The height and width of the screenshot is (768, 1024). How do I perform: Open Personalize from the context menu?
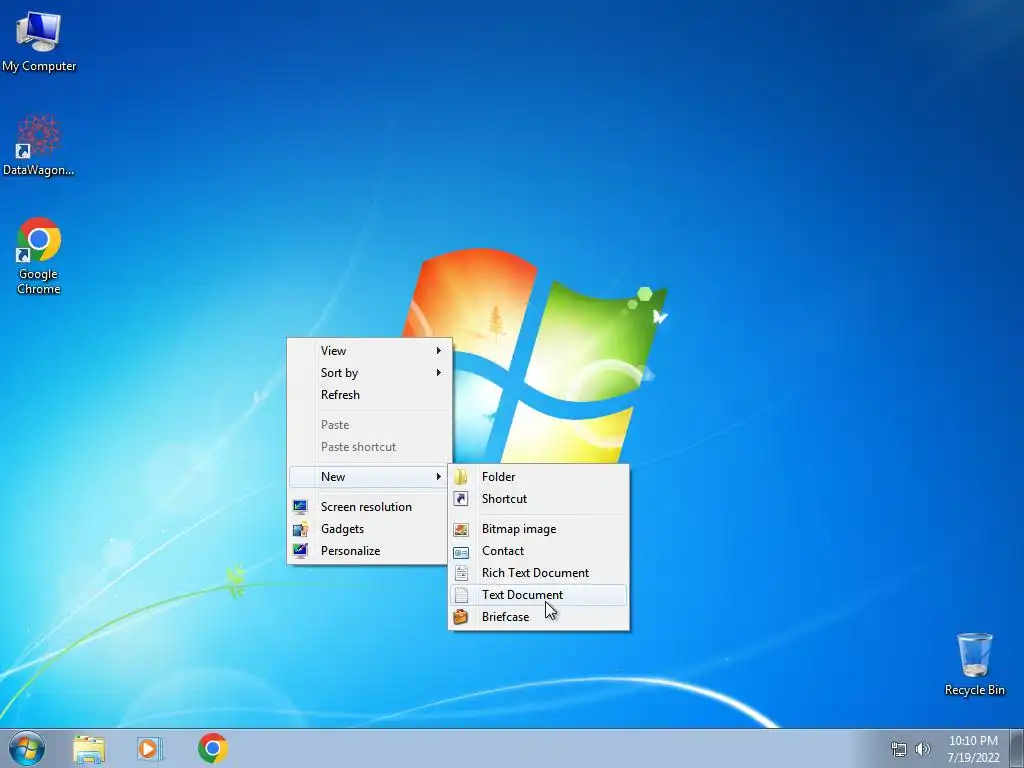(370, 551)
